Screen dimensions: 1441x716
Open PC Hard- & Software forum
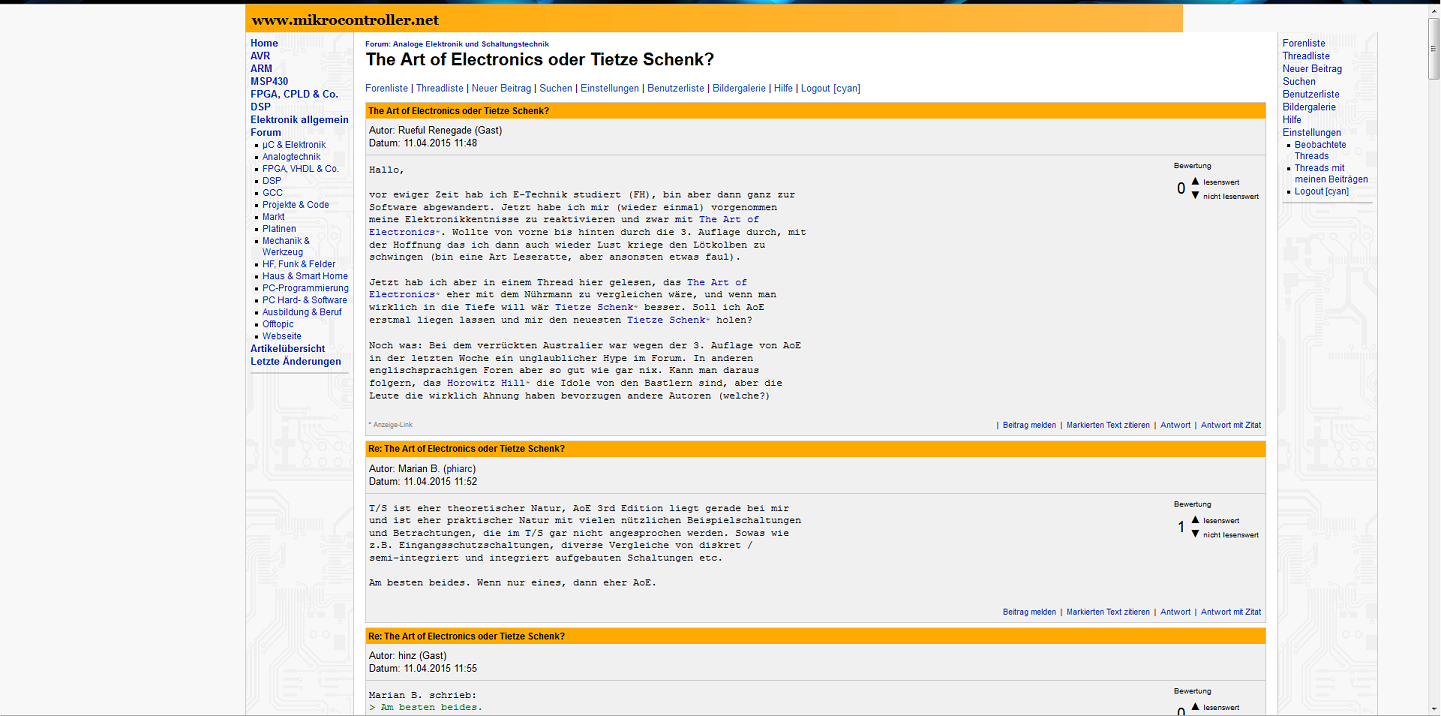tap(305, 300)
